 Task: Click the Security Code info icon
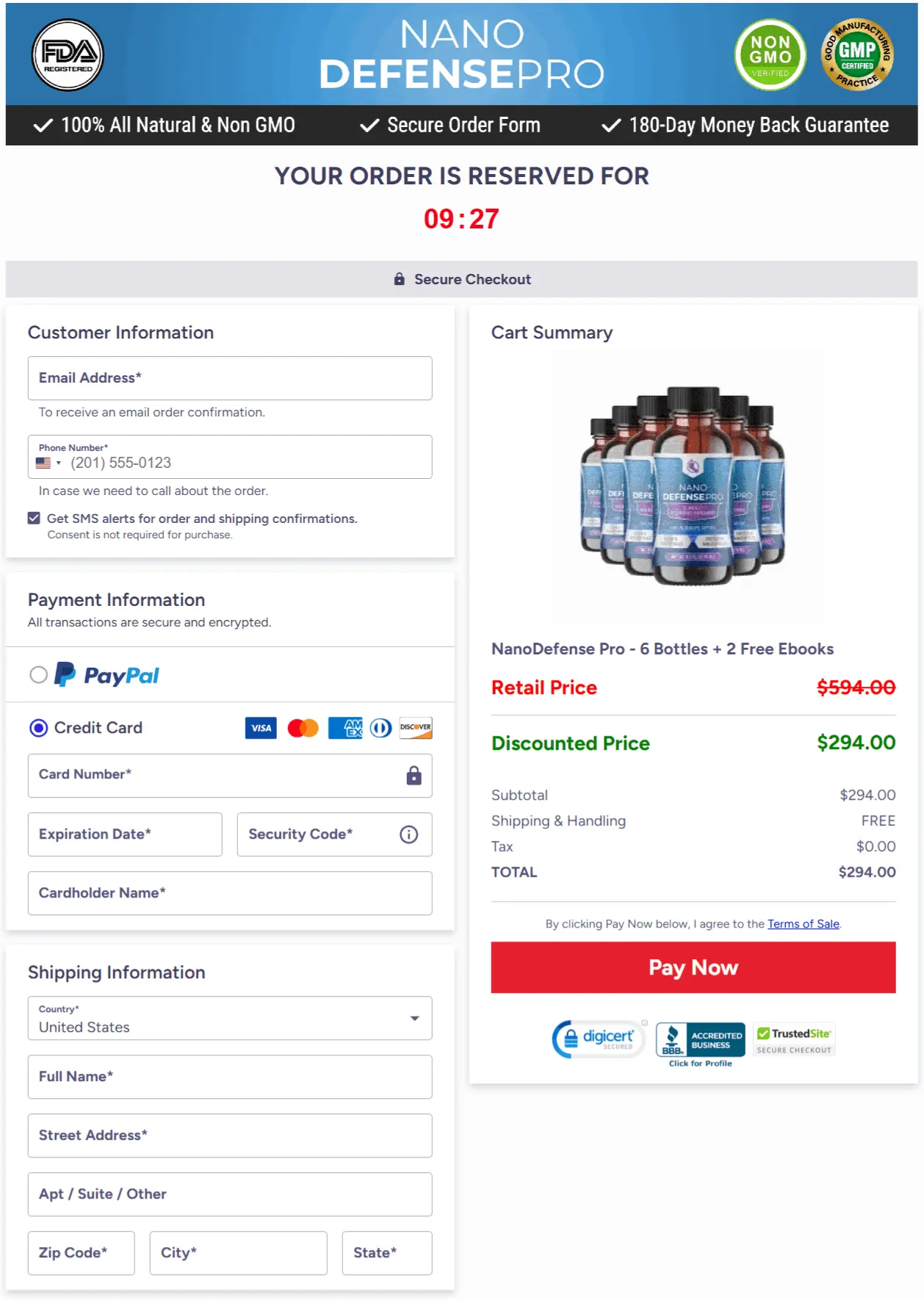pos(409,834)
